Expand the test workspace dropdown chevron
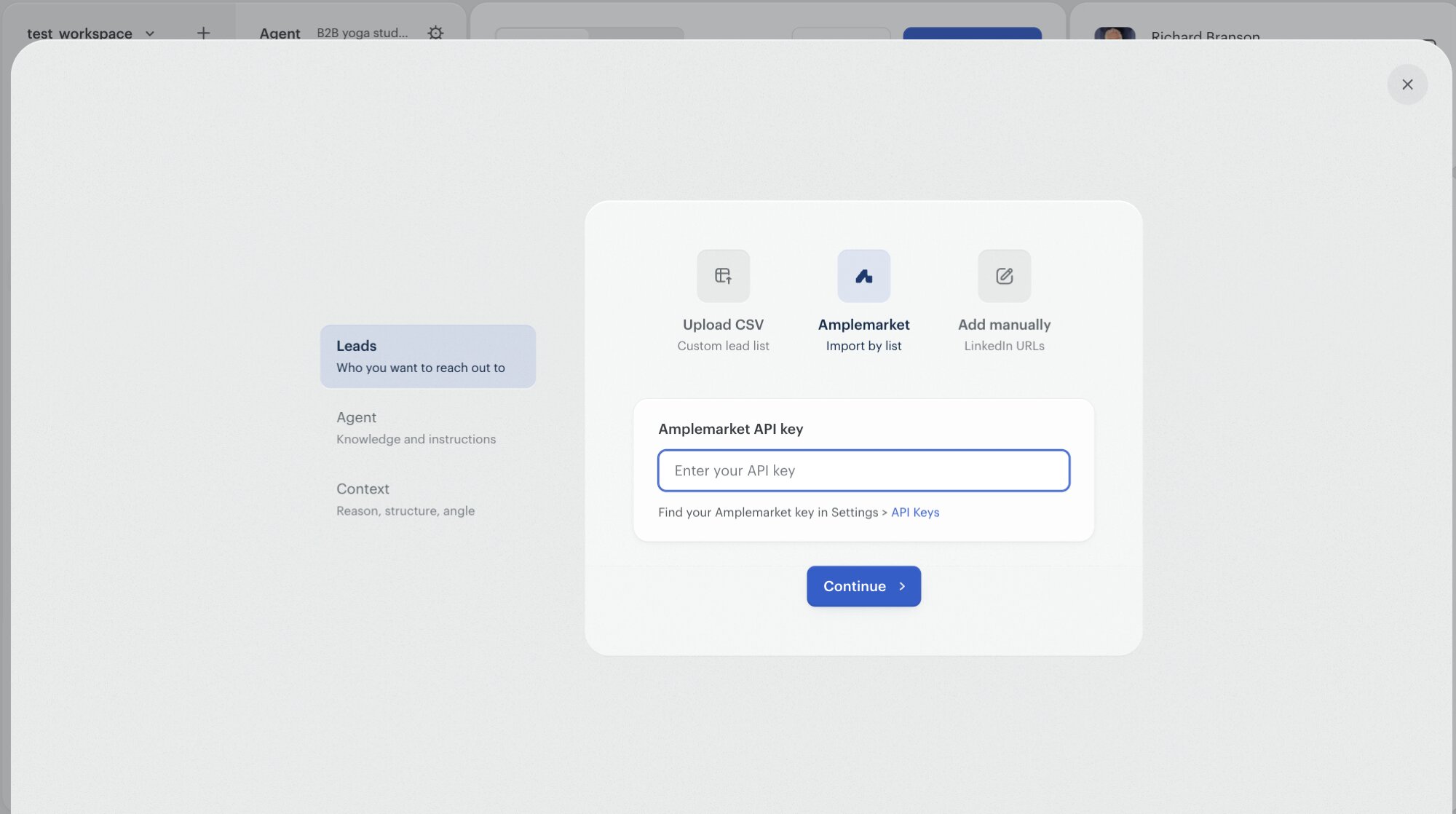1456x814 pixels. pos(150,33)
